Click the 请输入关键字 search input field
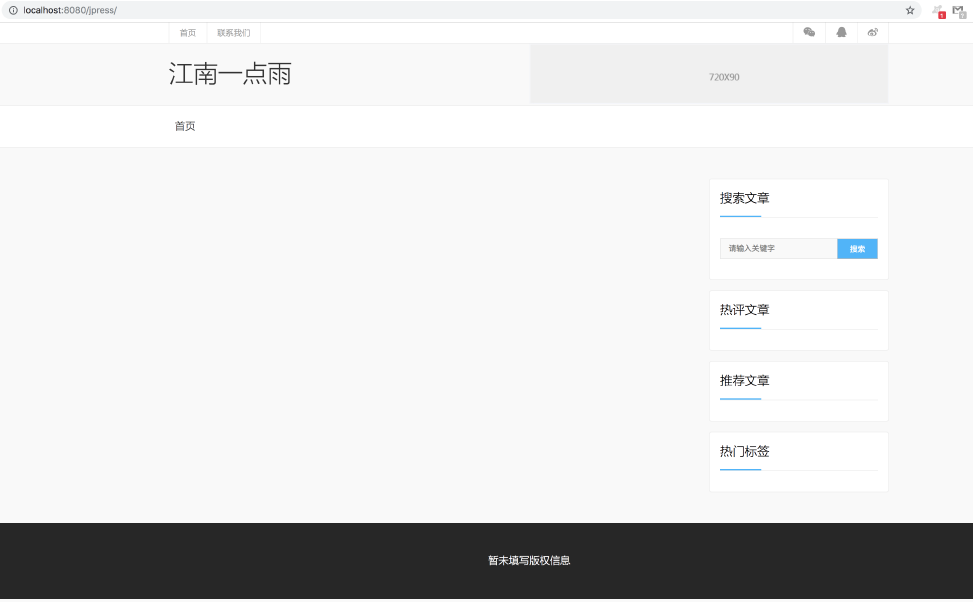This screenshot has width=973, height=603. [x=778, y=248]
